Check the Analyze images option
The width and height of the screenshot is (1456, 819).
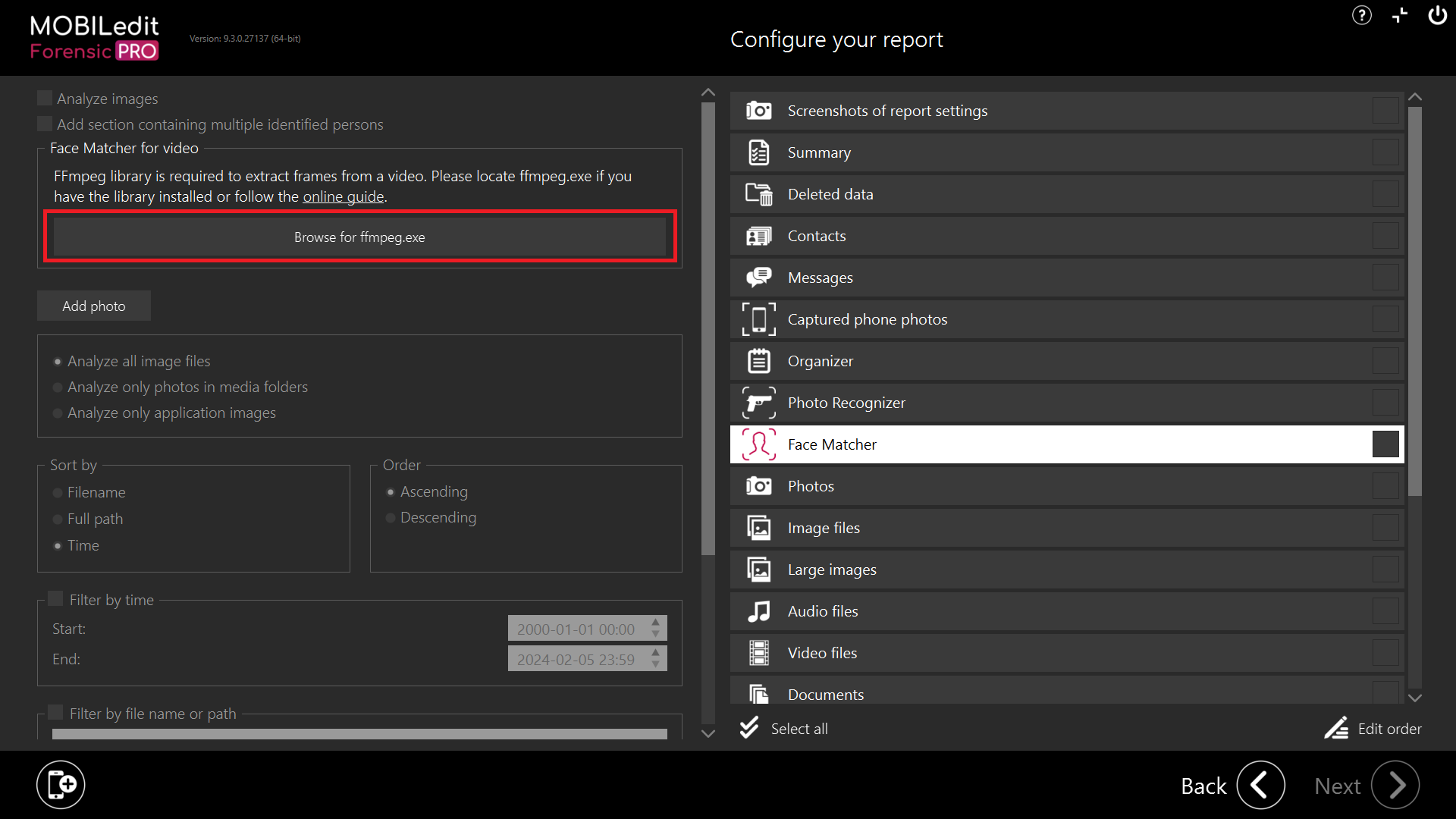[45, 99]
